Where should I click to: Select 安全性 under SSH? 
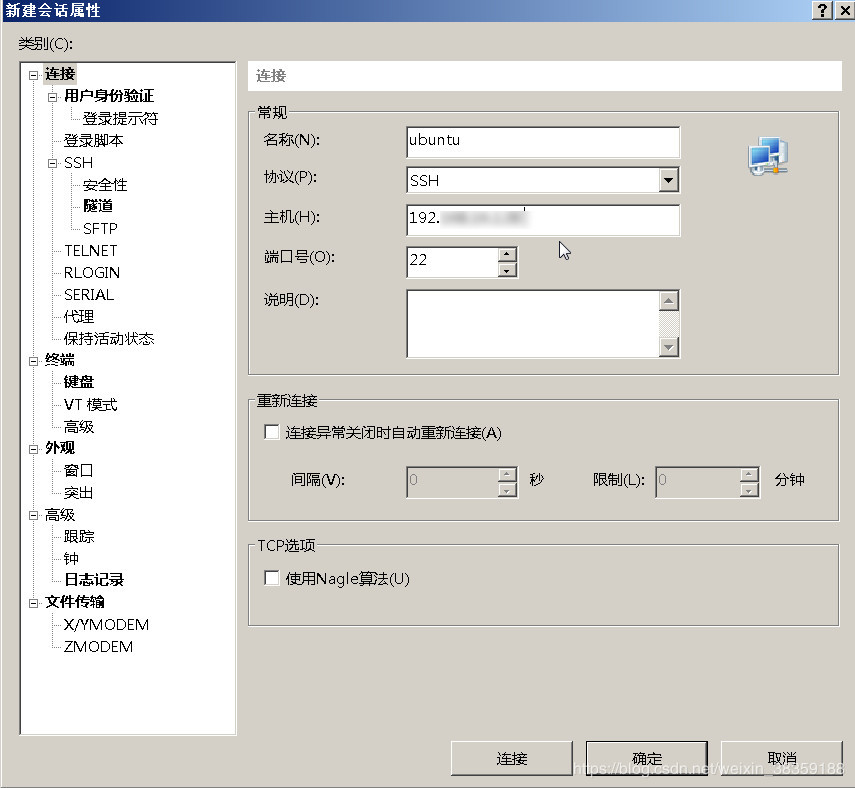(105, 184)
